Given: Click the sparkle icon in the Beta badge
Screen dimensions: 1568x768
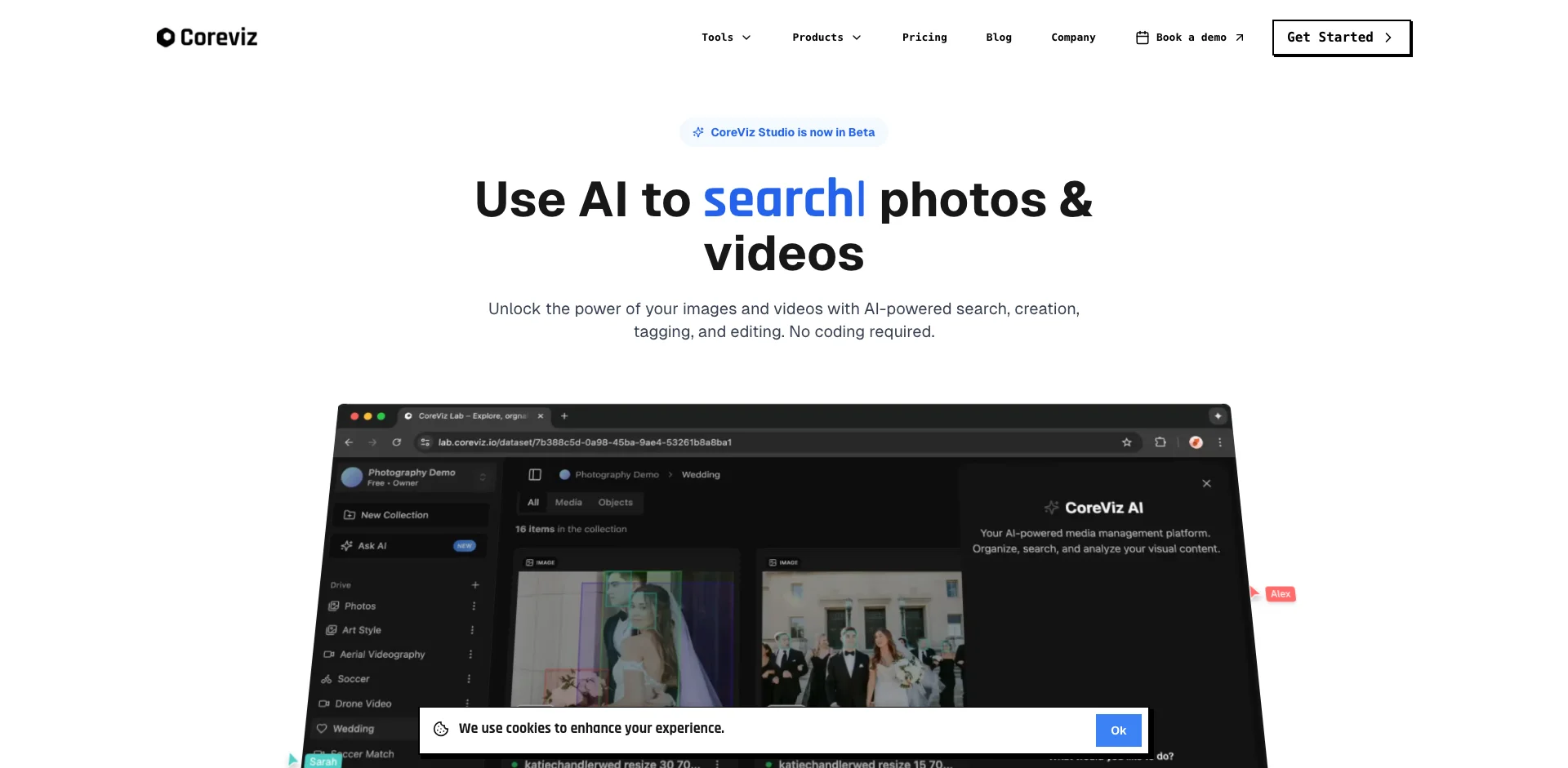Looking at the screenshot, I should [698, 132].
